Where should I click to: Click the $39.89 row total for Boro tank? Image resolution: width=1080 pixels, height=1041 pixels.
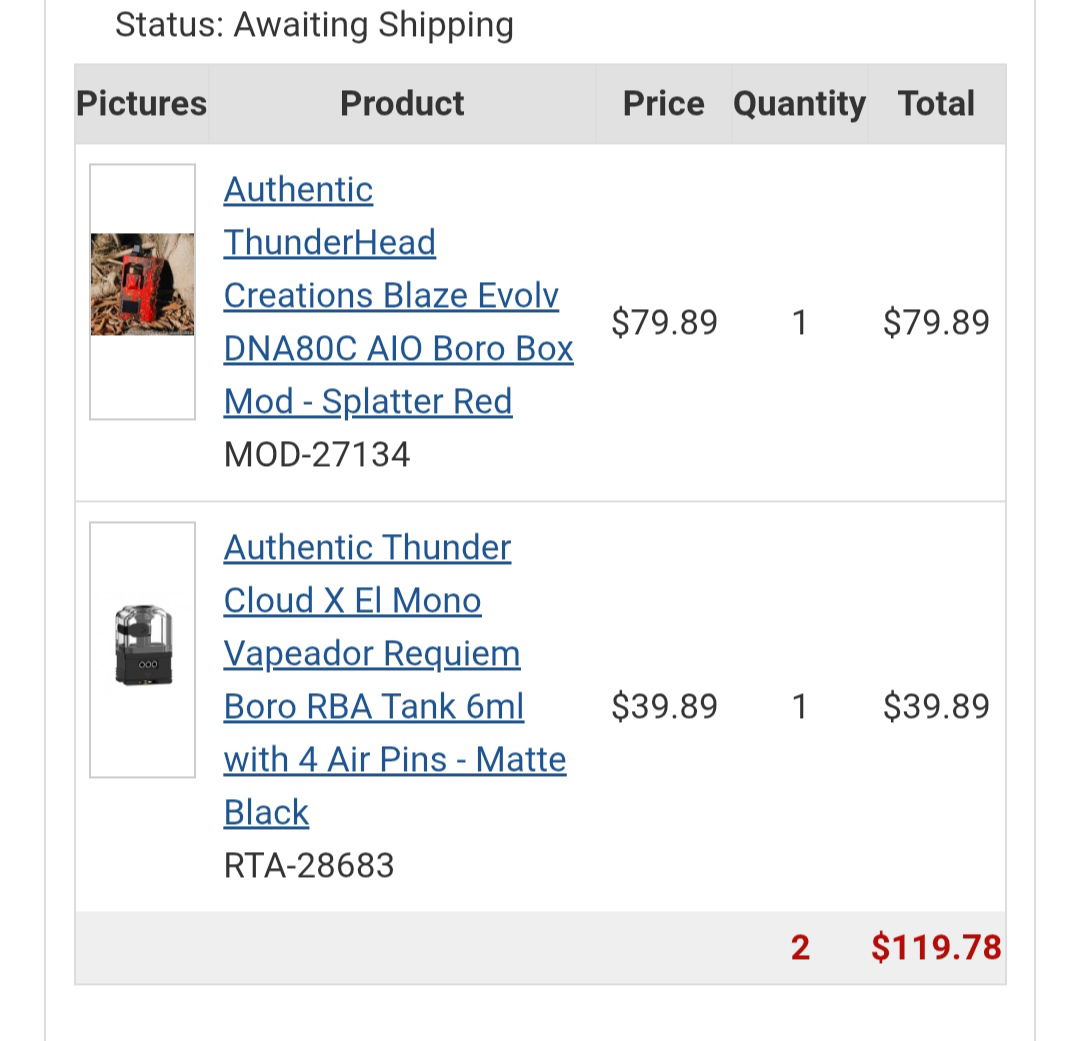coord(936,706)
